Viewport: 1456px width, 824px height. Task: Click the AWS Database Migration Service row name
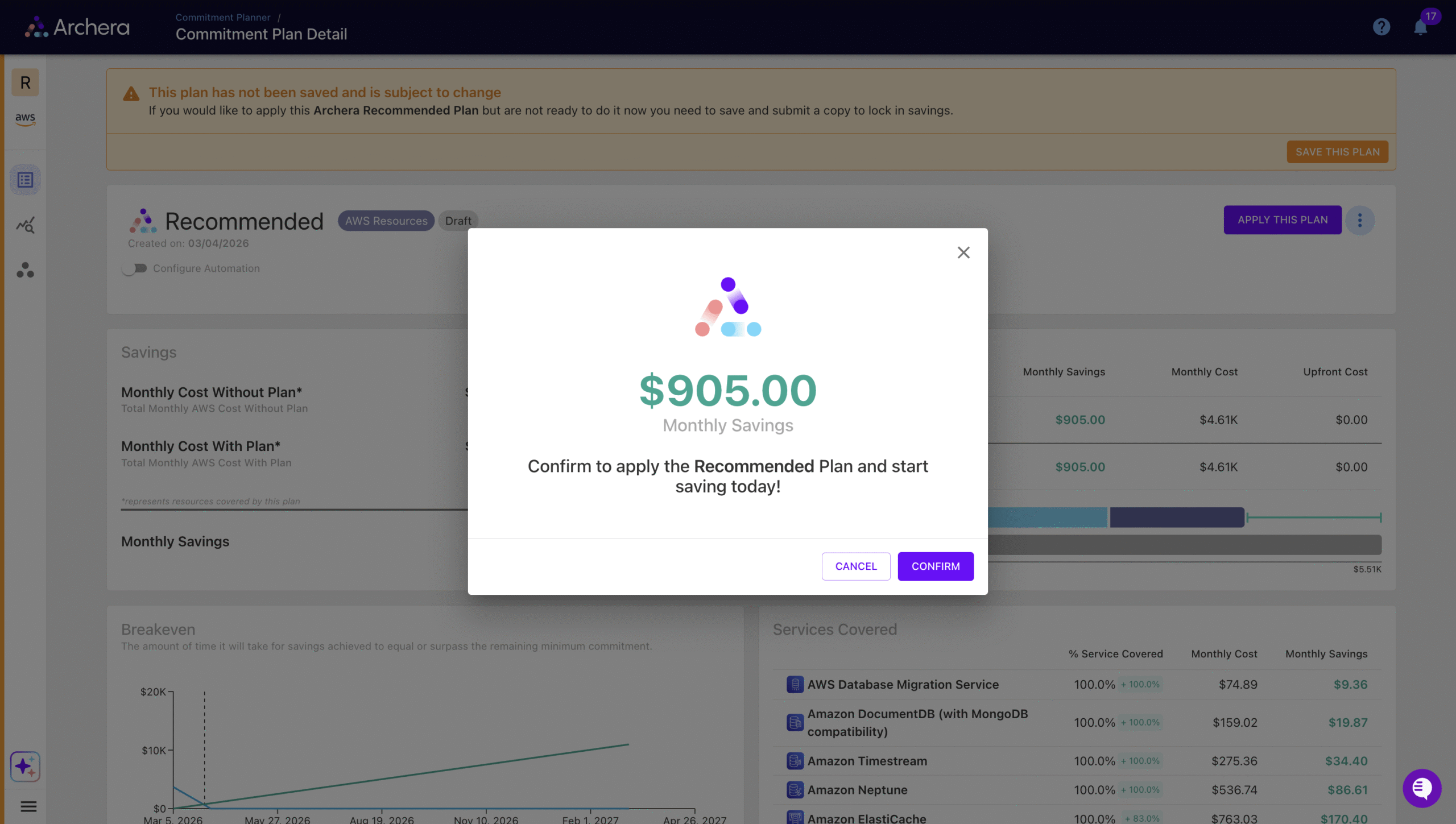[x=903, y=684]
